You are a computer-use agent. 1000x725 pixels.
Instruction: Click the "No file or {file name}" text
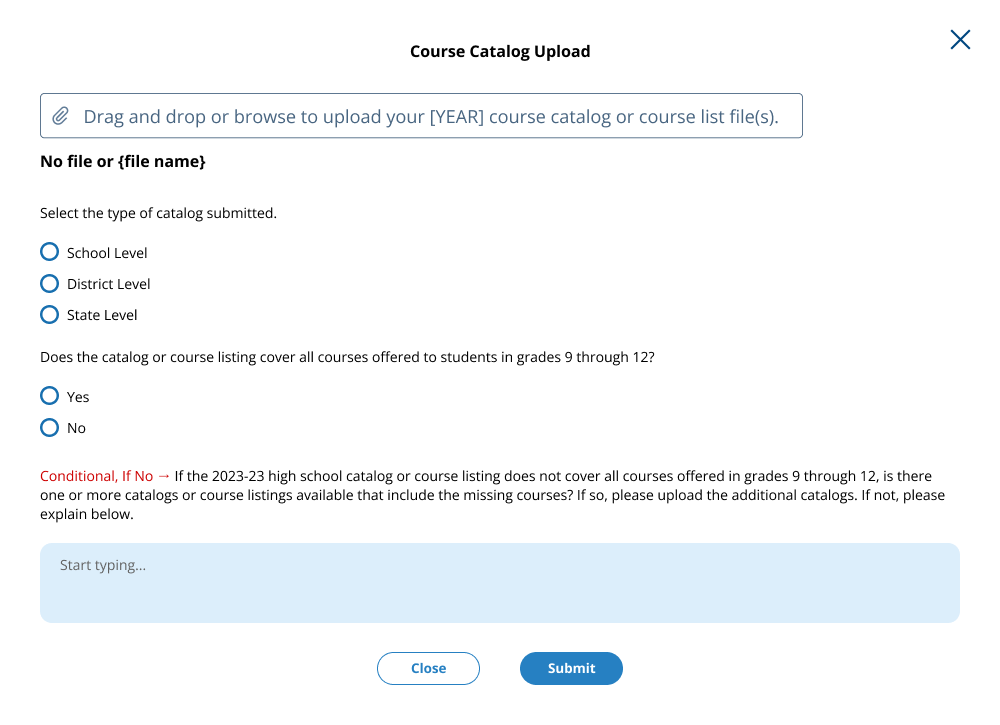click(x=123, y=161)
